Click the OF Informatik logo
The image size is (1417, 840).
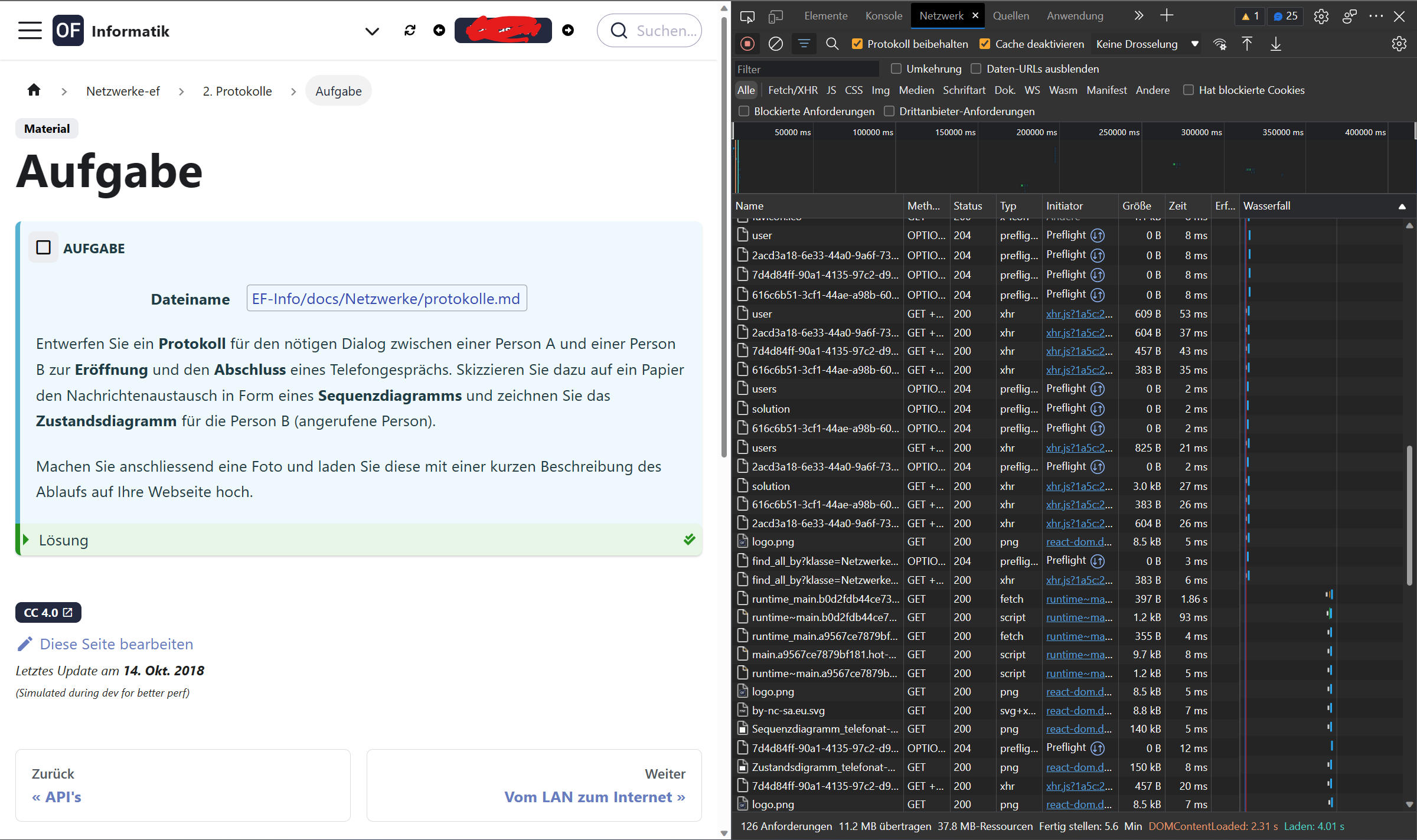click(111, 31)
